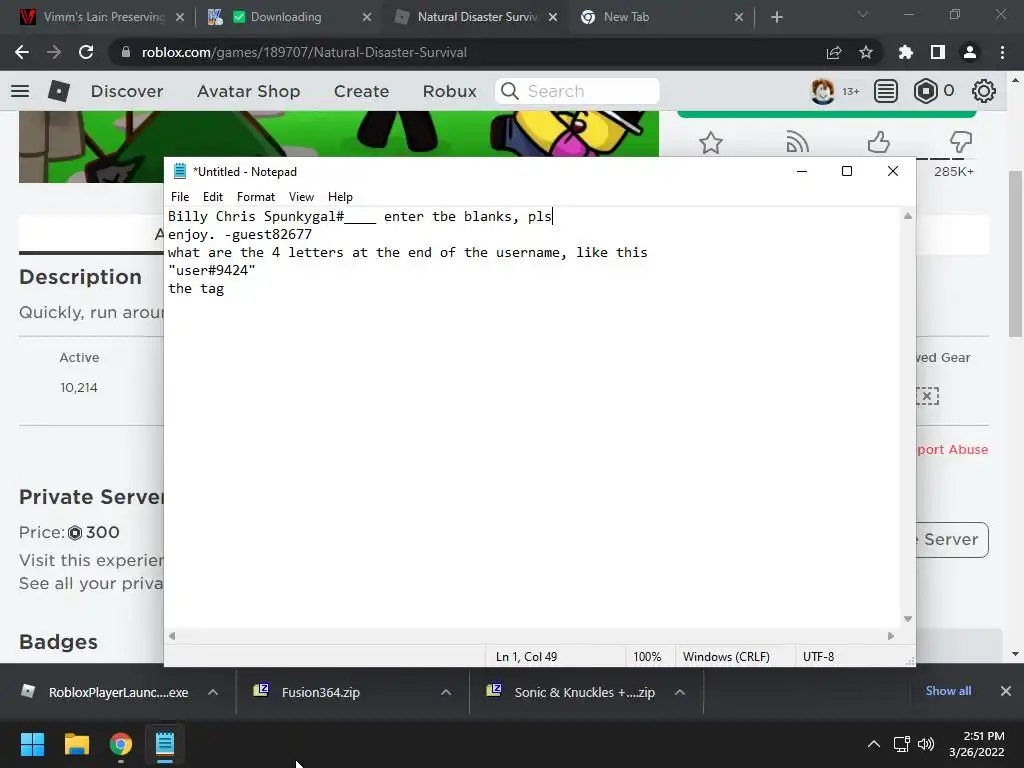1024x768 pixels.
Task: Show hidden system tray icons
Action: (874, 744)
